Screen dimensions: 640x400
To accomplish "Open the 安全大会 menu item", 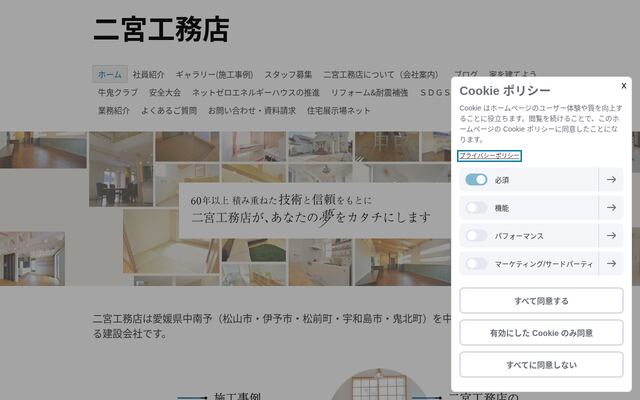I will click(x=165, y=93).
